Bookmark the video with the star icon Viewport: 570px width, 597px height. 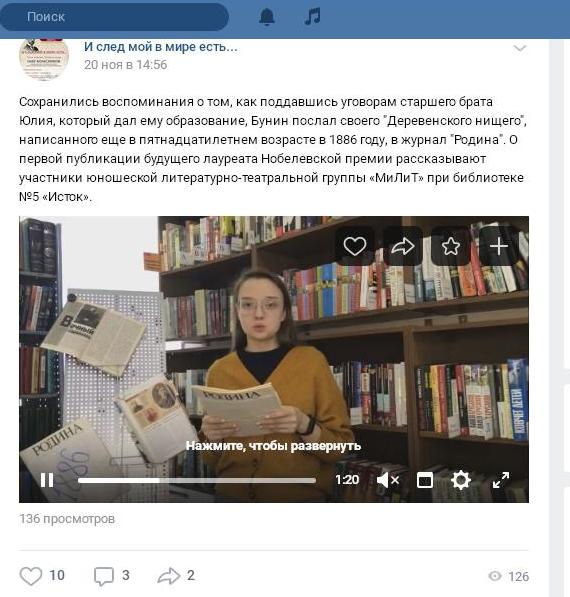coord(450,246)
